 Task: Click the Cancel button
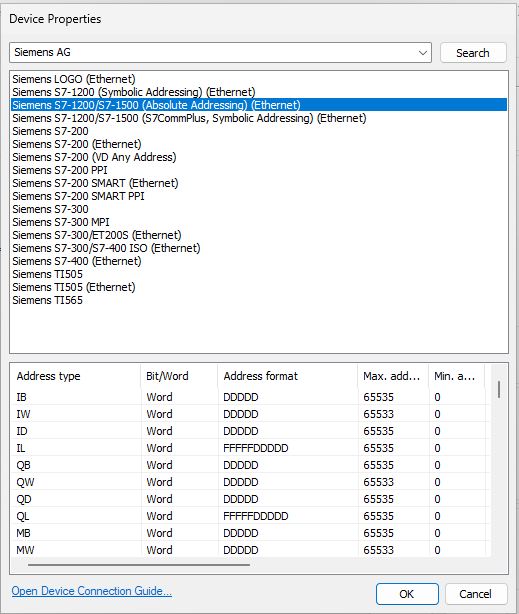pos(476,594)
